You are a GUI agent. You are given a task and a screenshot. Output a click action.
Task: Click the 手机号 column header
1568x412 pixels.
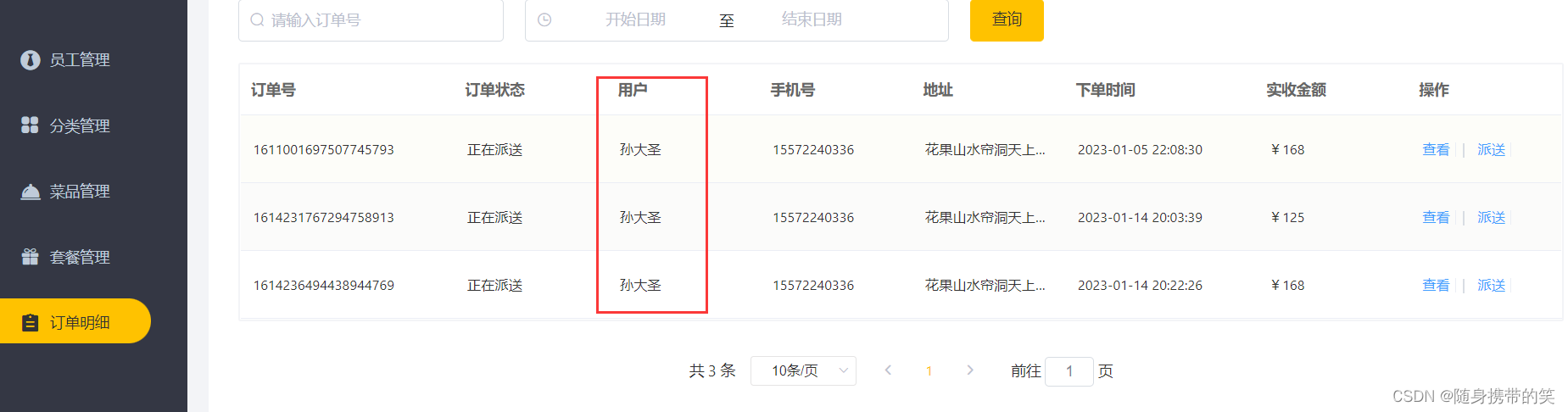pos(792,90)
